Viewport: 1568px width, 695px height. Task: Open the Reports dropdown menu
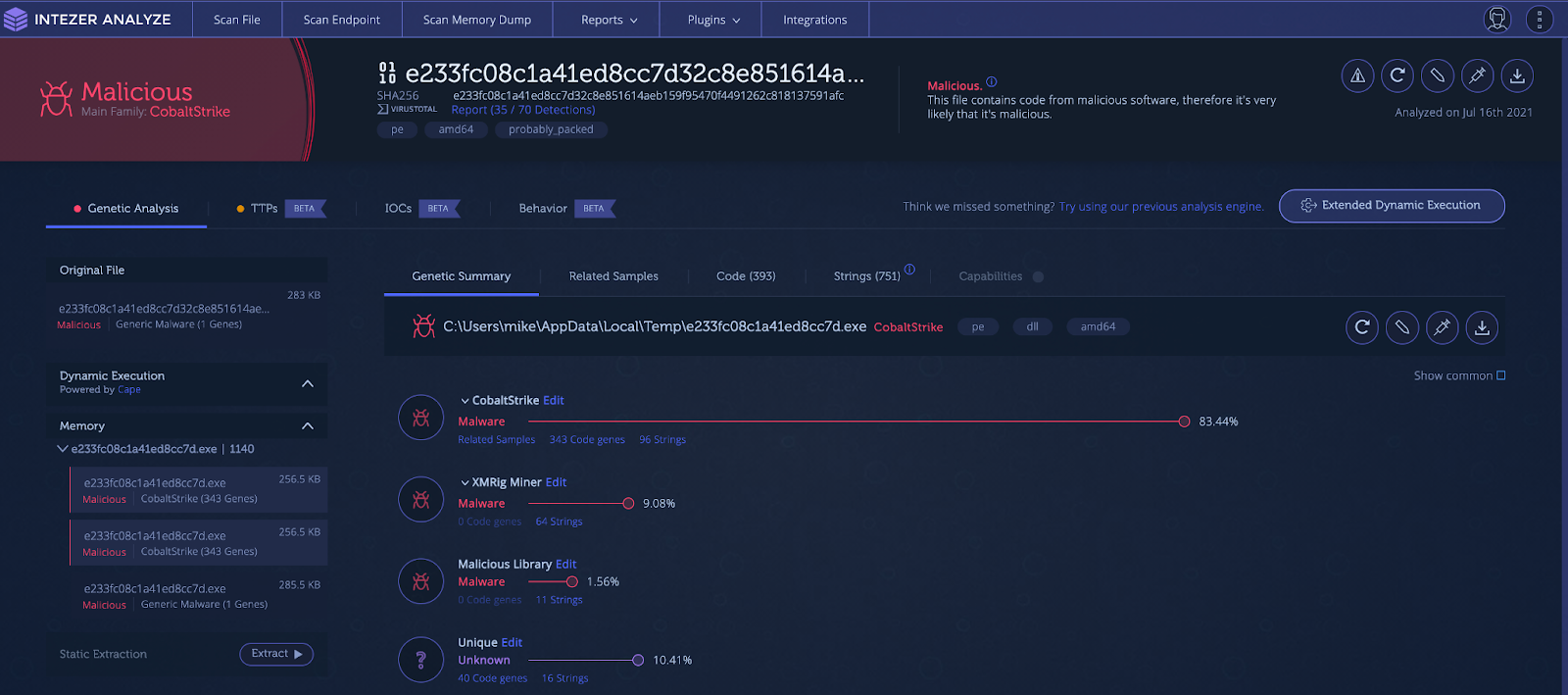tap(609, 20)
